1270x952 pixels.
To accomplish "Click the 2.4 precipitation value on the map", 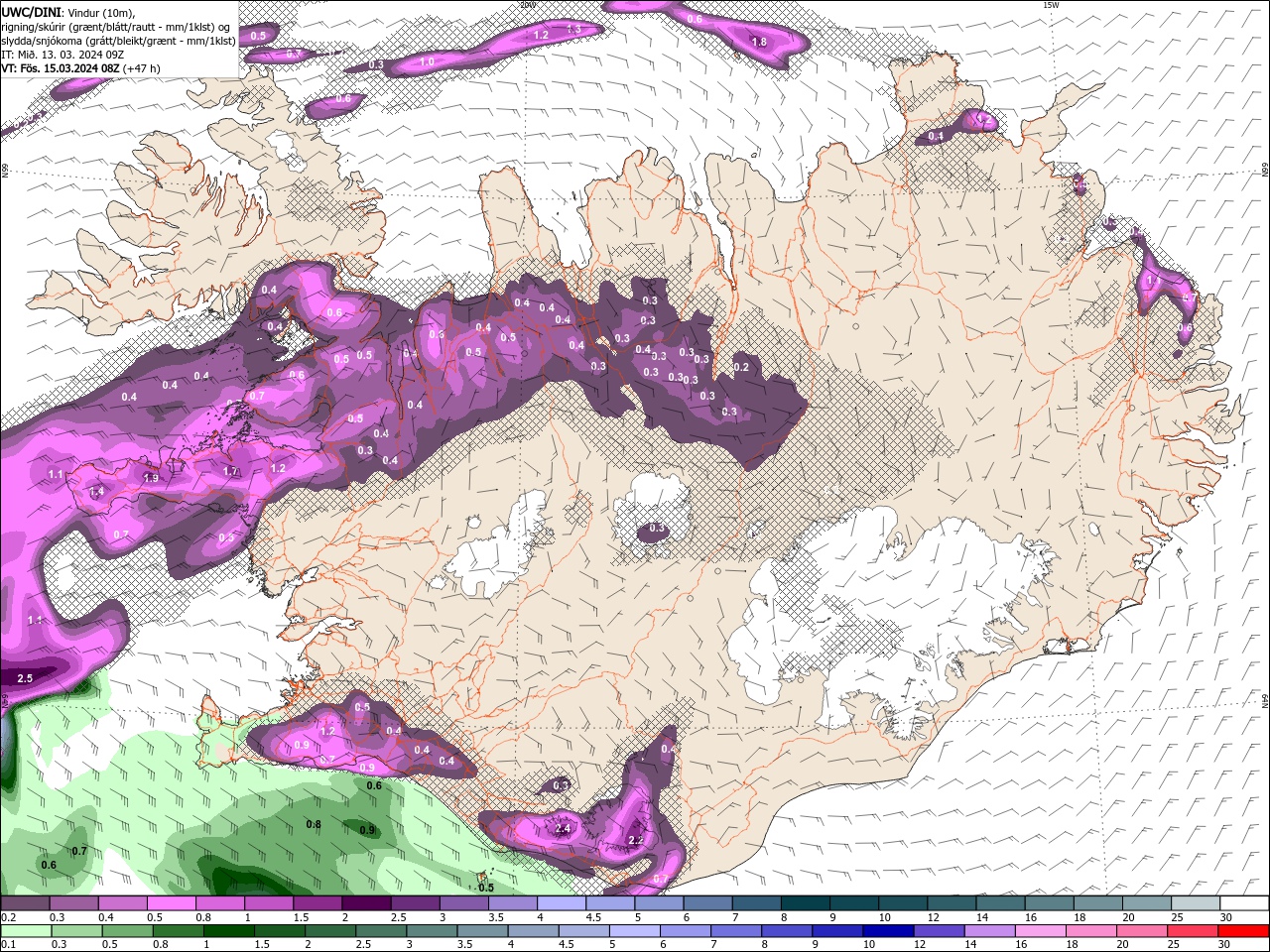I will coord(564,829).
